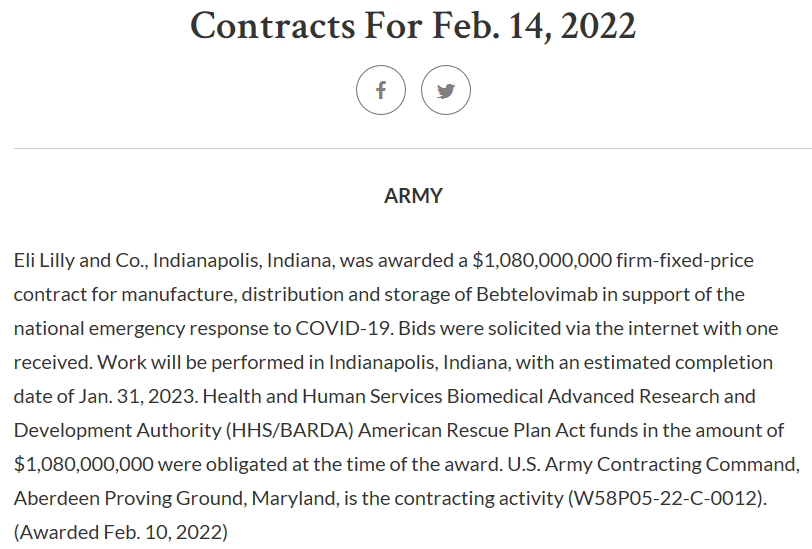Click the "COVID-19" text
This screenshot has width=812, height=549.
coord(342,328)
